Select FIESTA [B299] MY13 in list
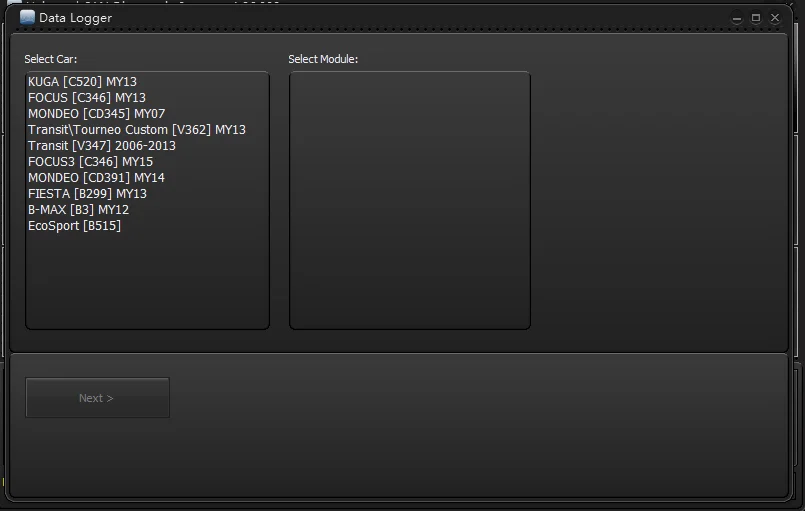The image size is (805, 511). [x=87, y=194]
